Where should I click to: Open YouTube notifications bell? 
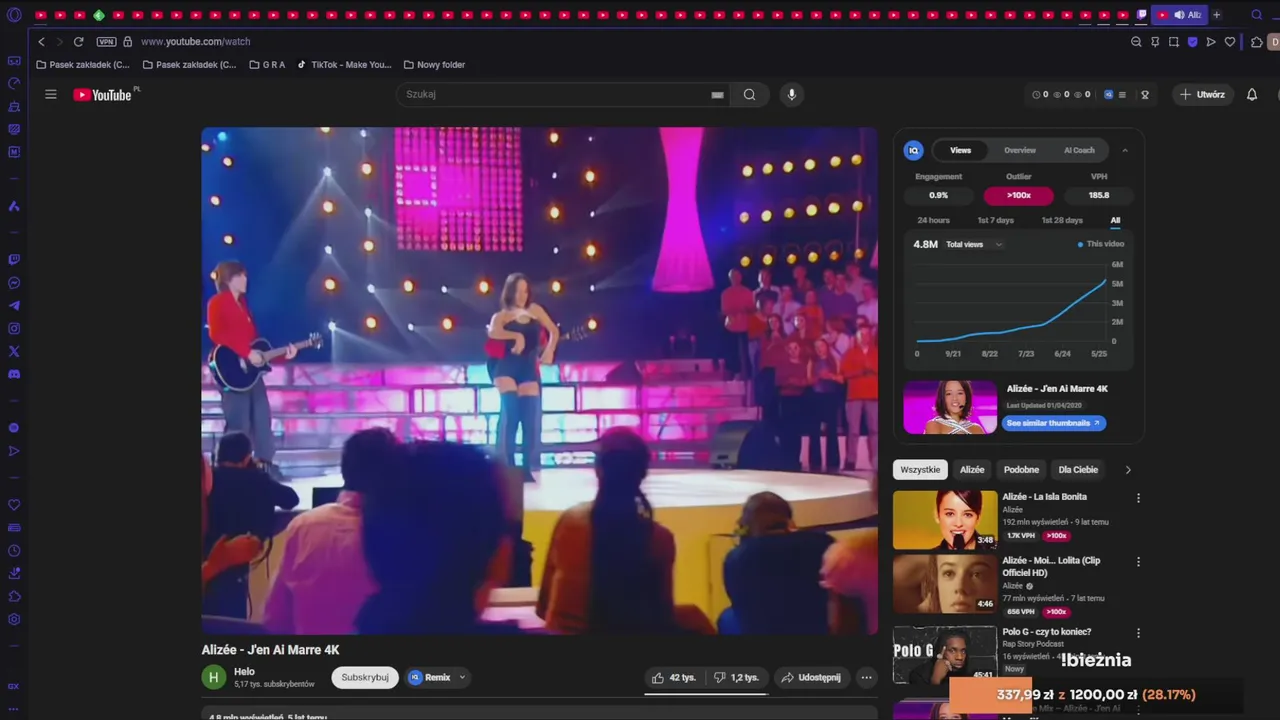coord(1252,94)
